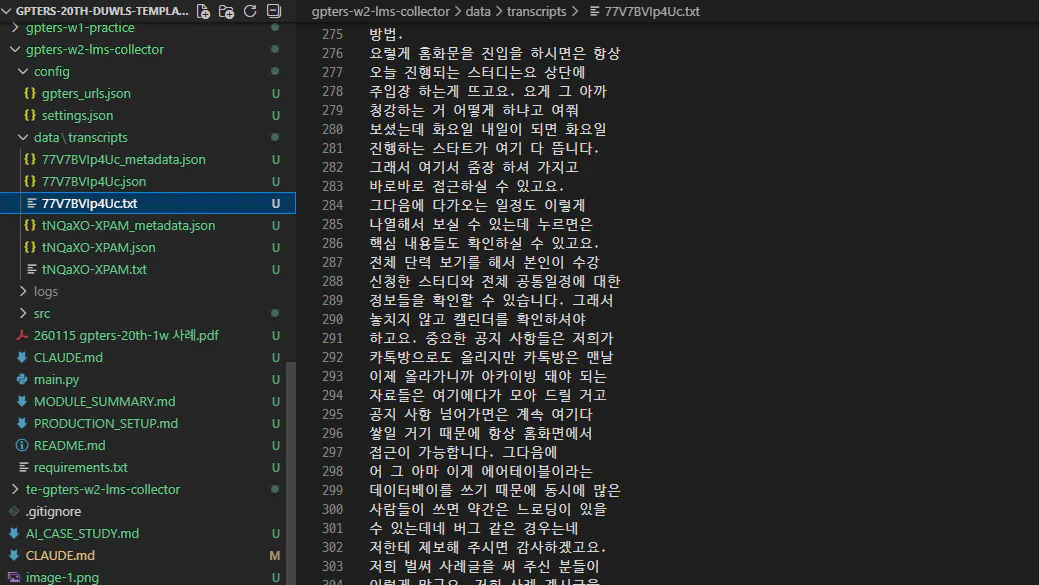
Task: Open PRODUCTION_SETUP.md file
Action: pos(106,423)
